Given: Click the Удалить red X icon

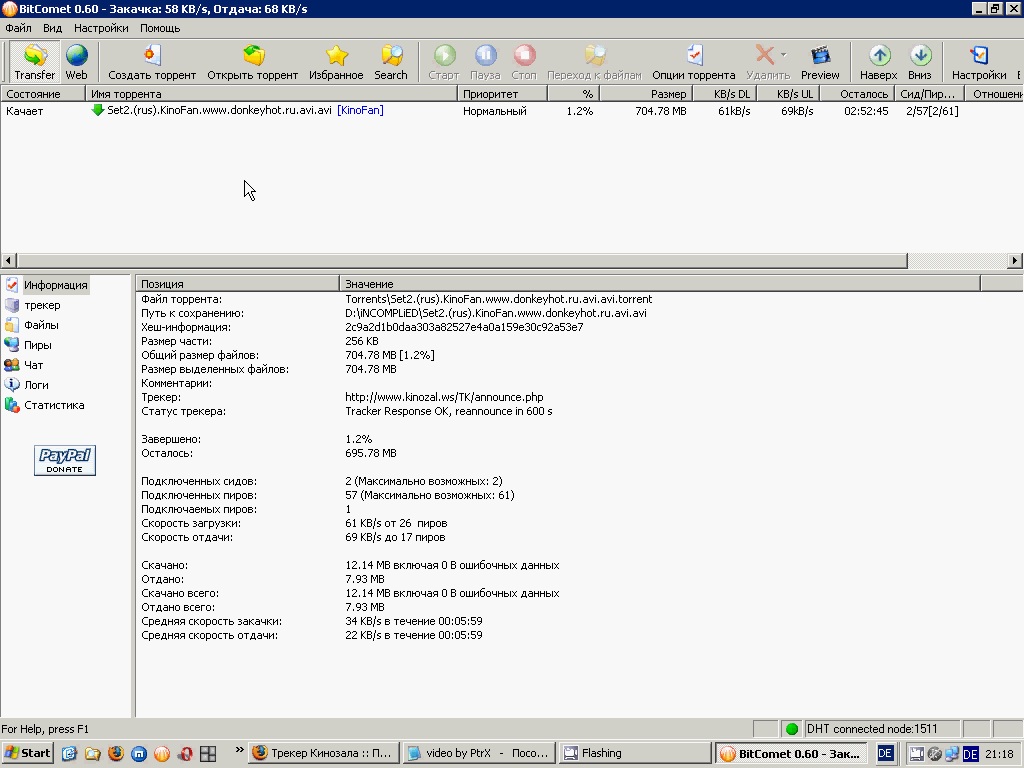Looking at the screenshot, I should coord(764,56).
